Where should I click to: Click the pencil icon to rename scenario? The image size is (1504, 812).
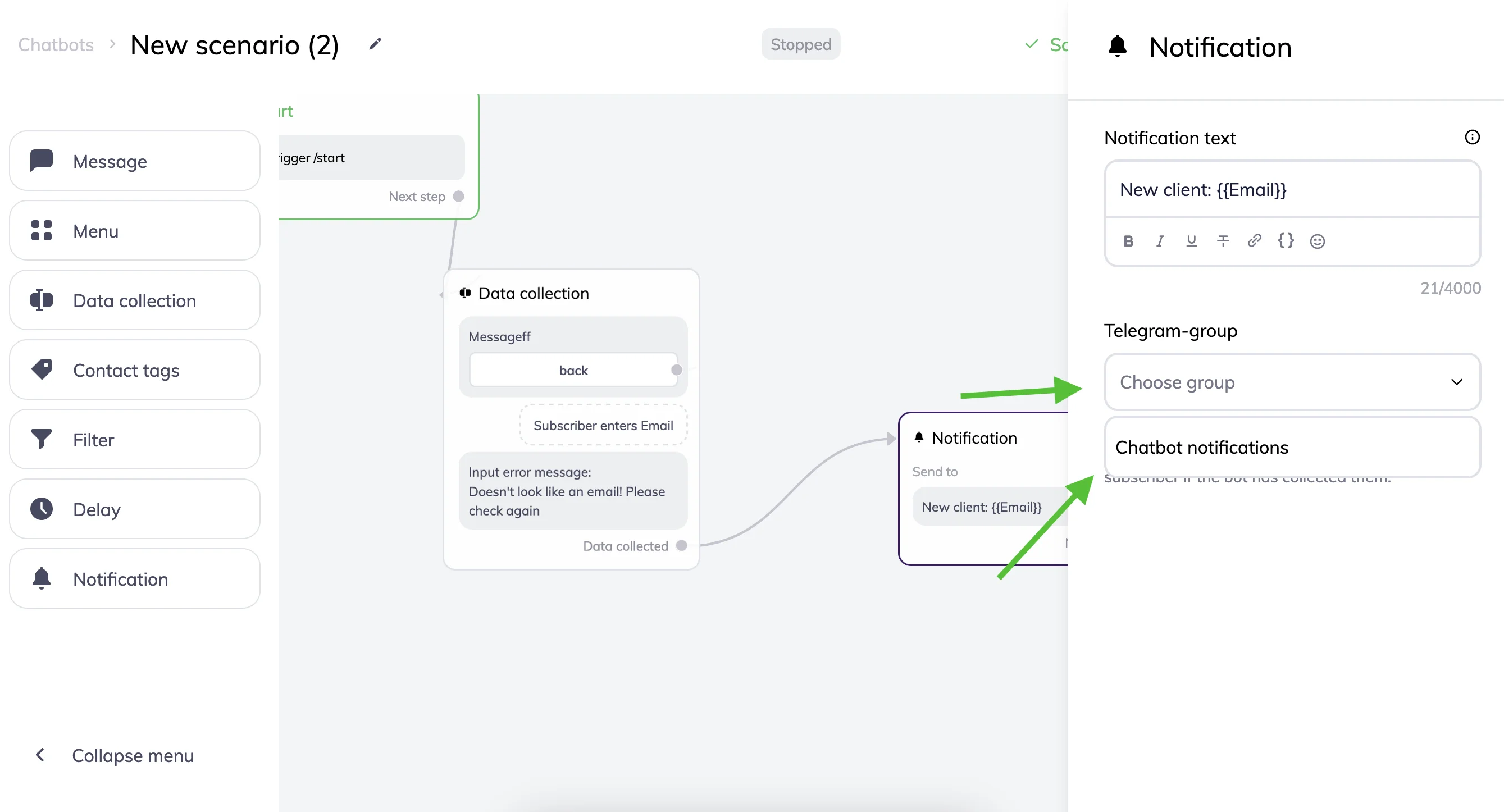coord(375,44)
